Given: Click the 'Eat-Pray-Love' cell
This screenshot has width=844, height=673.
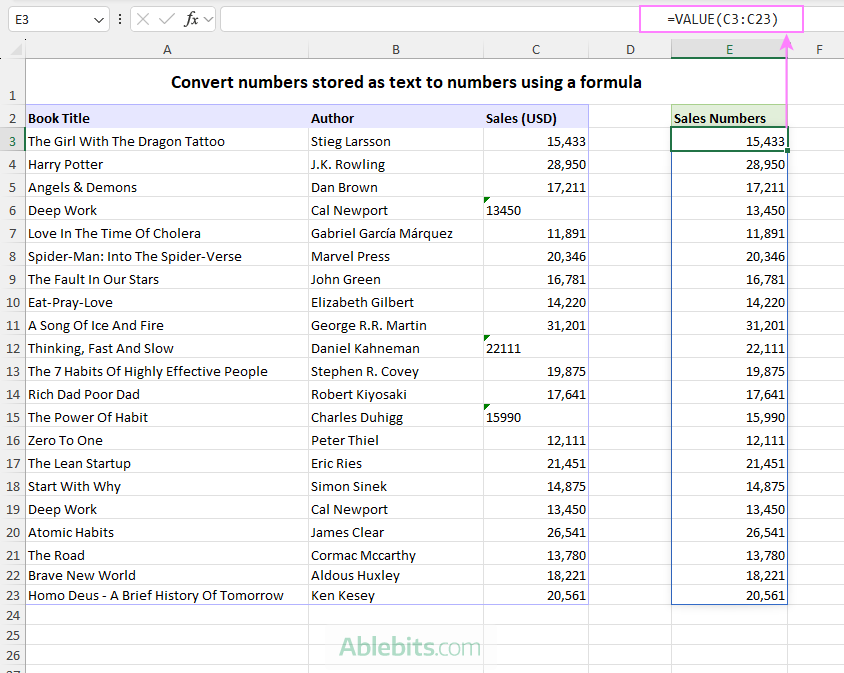Looking at the screenshot, I should [x=167, y=302].
